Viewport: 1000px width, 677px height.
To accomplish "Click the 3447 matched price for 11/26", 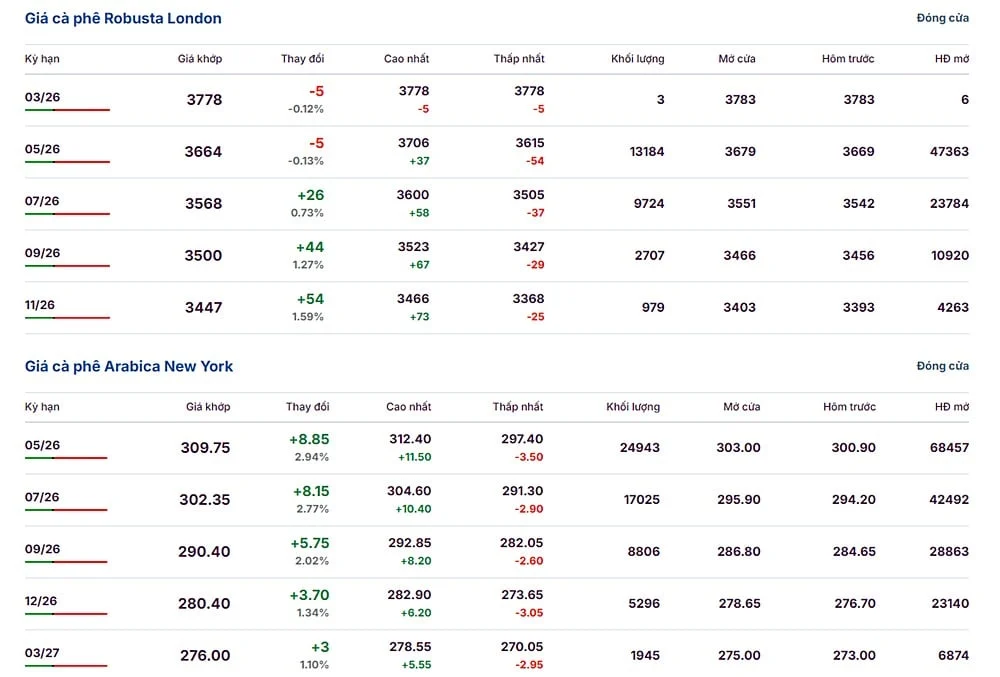I will tap(203, 308).
